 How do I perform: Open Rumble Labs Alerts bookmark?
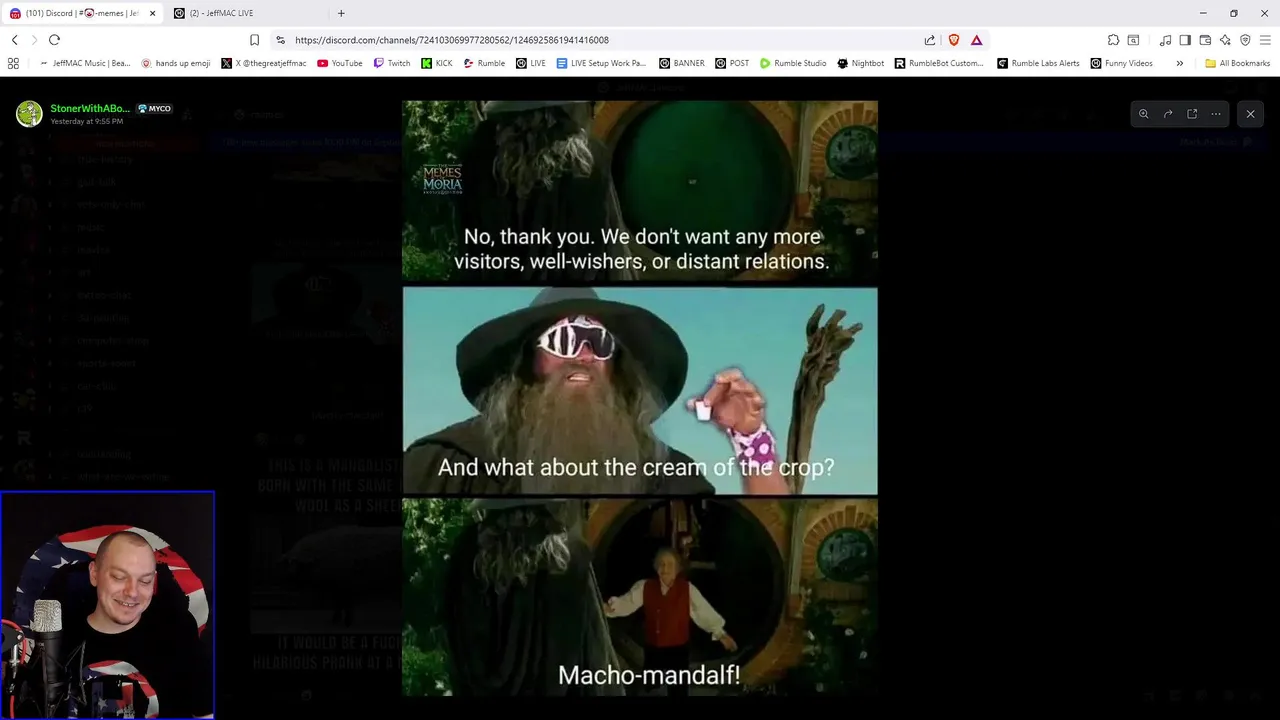(1038, 63)
